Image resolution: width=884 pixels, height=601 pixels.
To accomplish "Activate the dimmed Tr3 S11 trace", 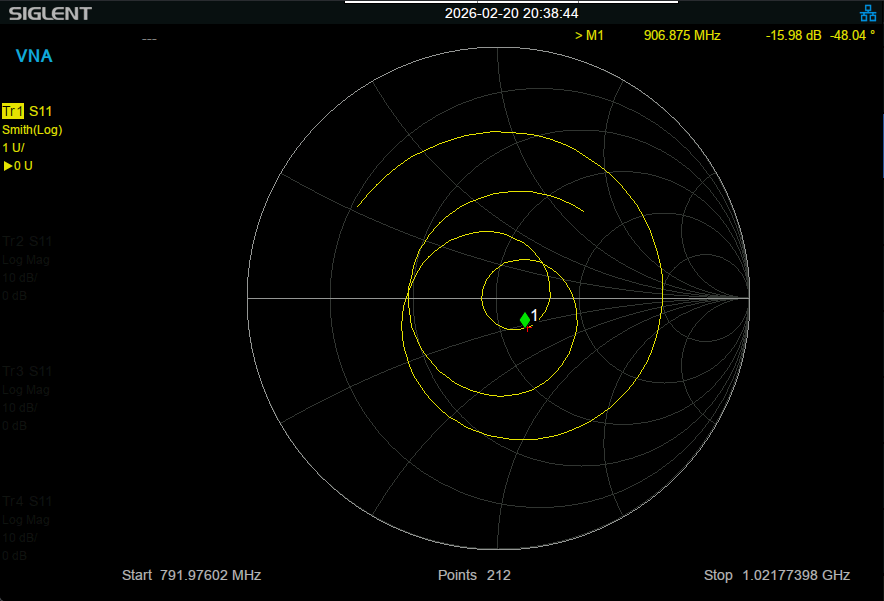I will [27, 371].
